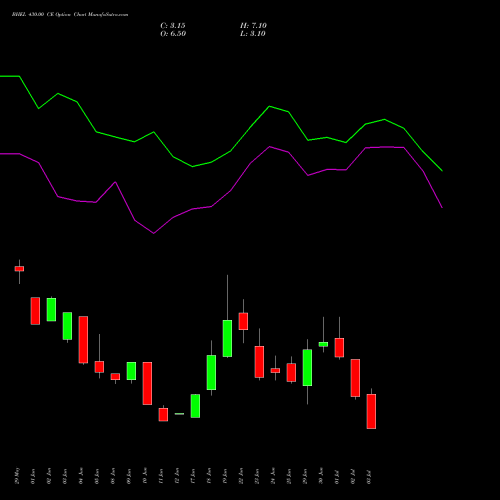Click the "03 Jul" date axis label
Screen dimensions: 500x500
[369, 477]
